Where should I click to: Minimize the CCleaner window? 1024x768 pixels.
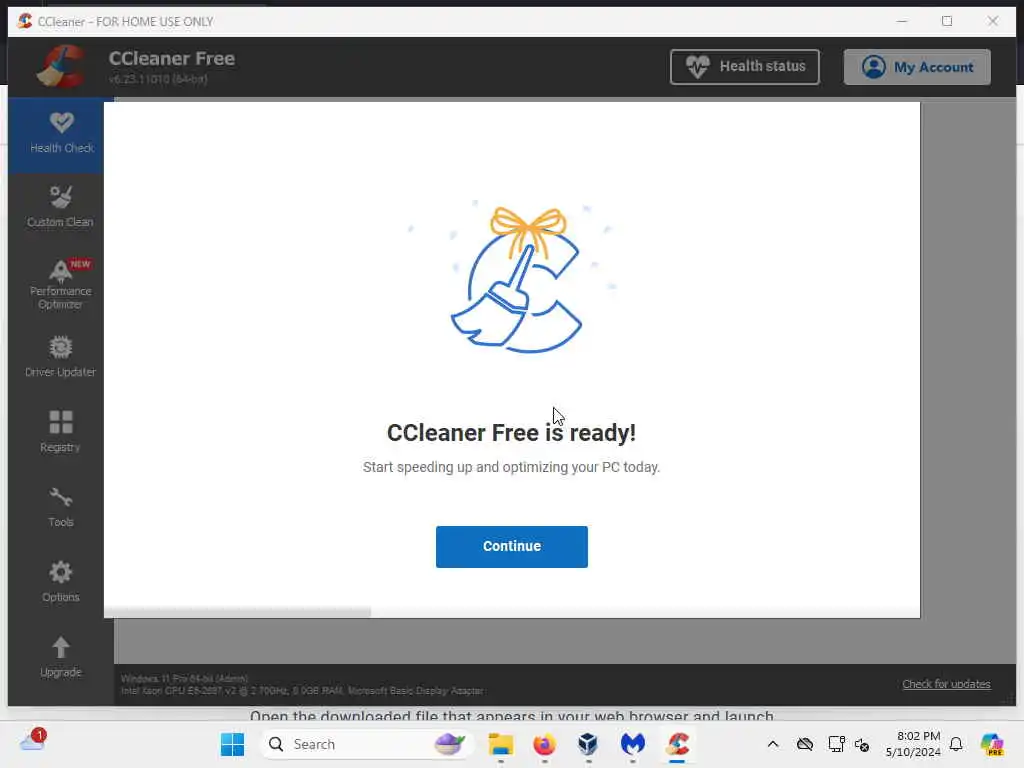pyautogui.click(x=902, y=22)
